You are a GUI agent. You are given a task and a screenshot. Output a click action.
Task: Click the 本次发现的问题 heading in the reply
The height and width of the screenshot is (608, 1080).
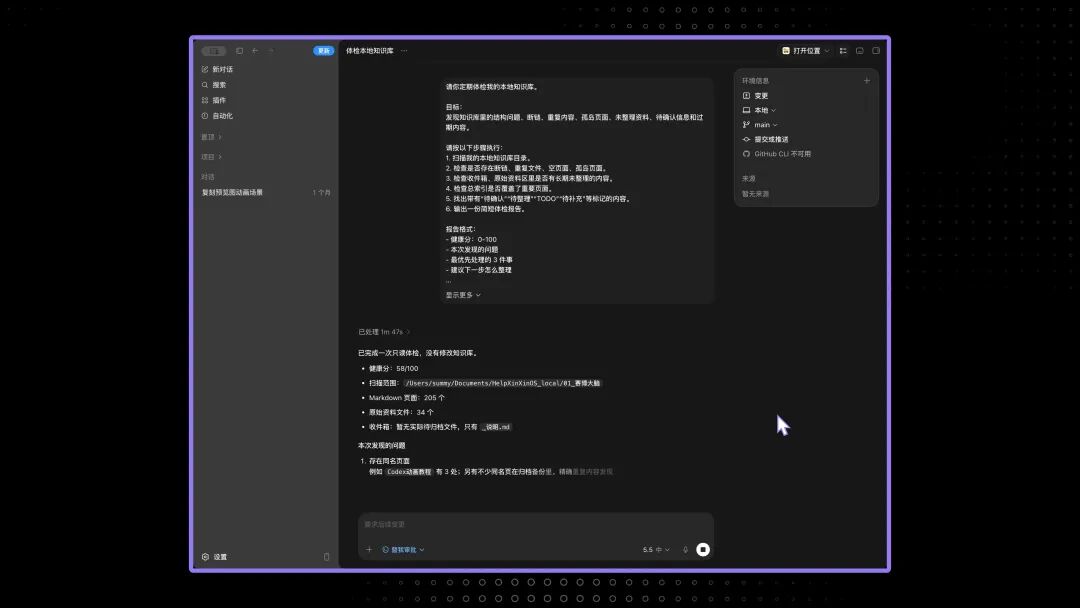[382, 445]
